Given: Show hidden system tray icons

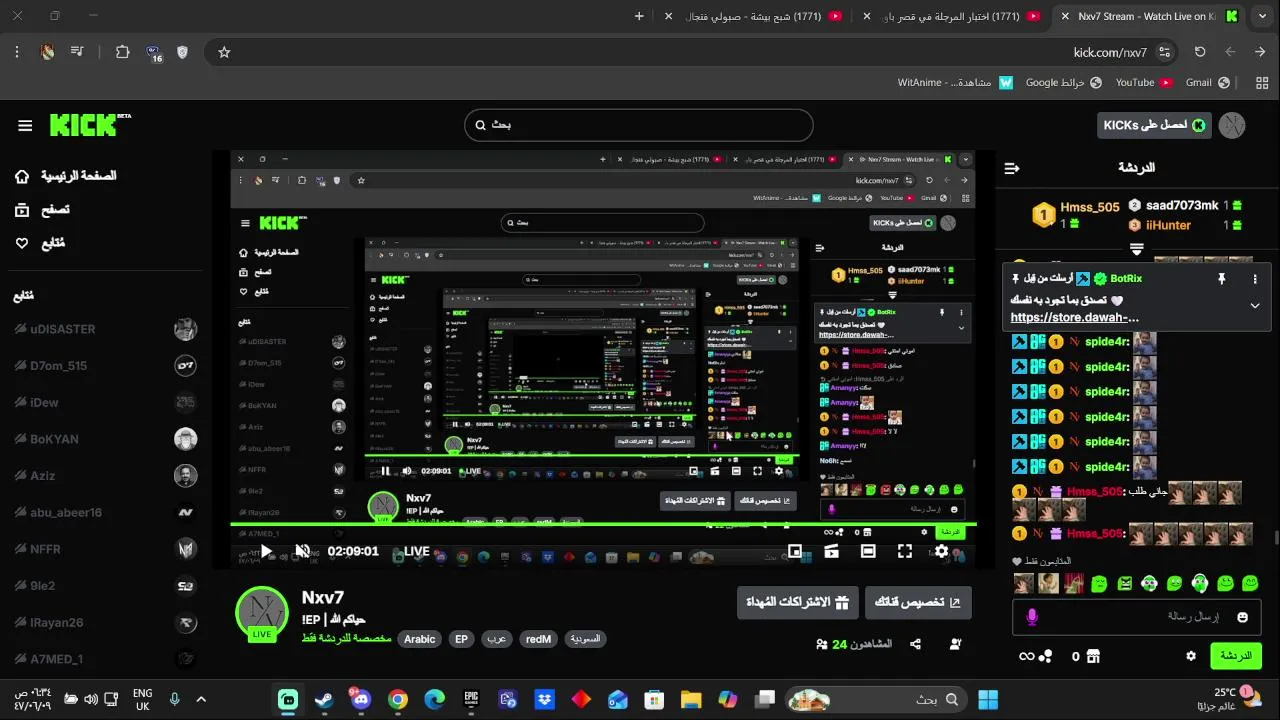Looking at the screenshot, I should click(200, 699).
